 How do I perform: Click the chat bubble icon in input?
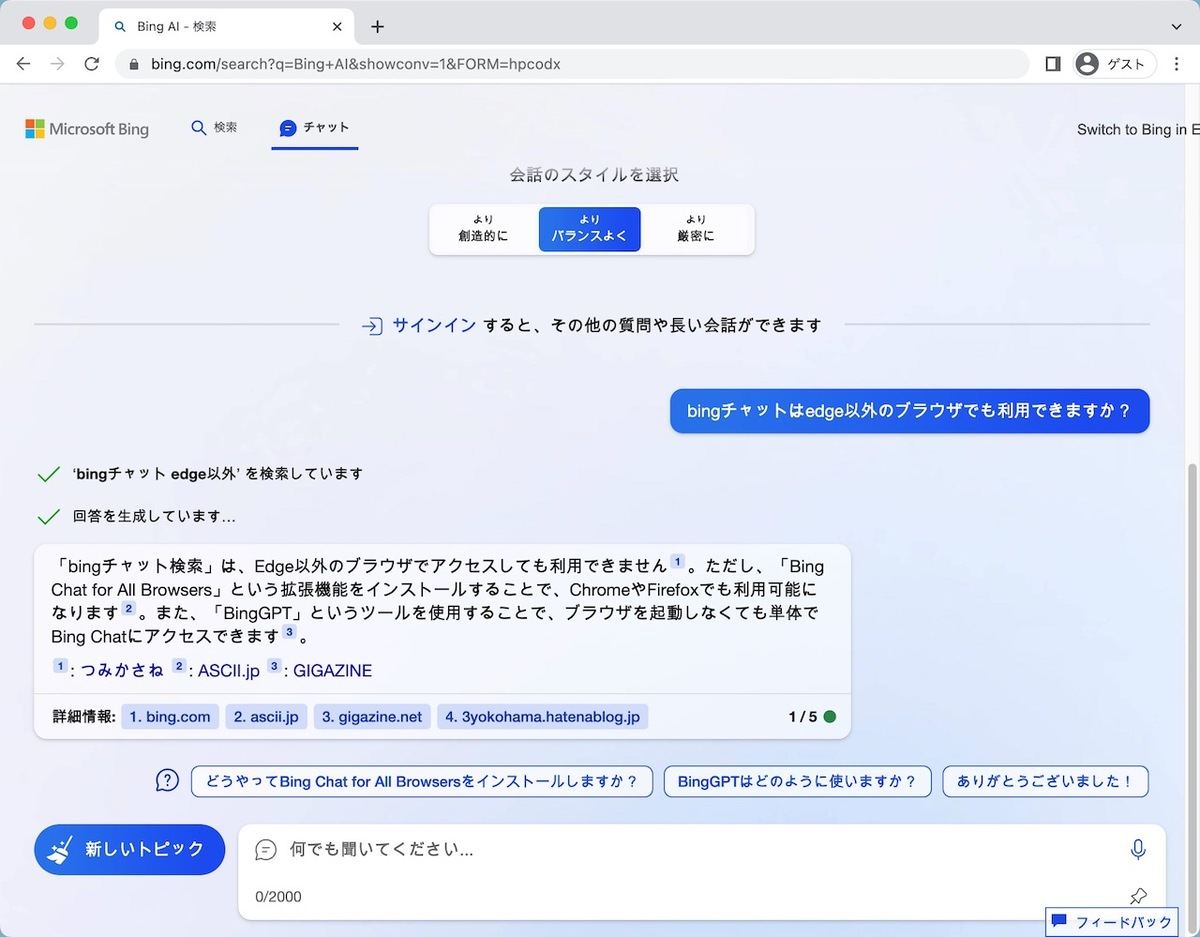(x=265, y=850)
